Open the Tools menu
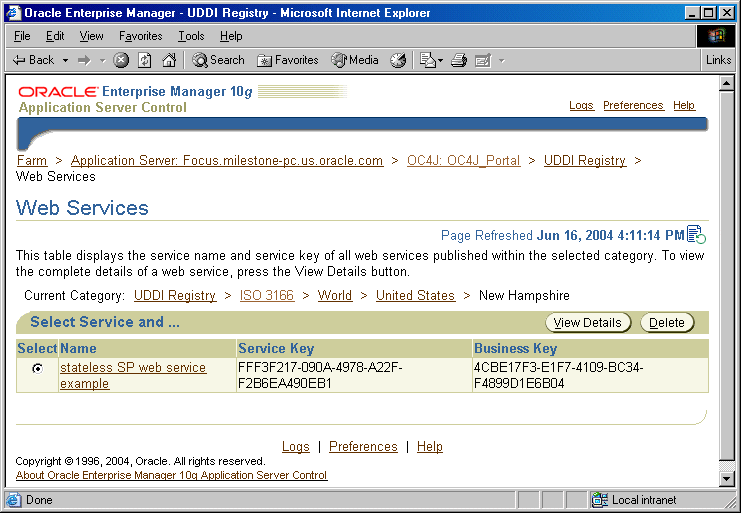The width and height of the screenshot is (741, 513). [x=191, y=36]
